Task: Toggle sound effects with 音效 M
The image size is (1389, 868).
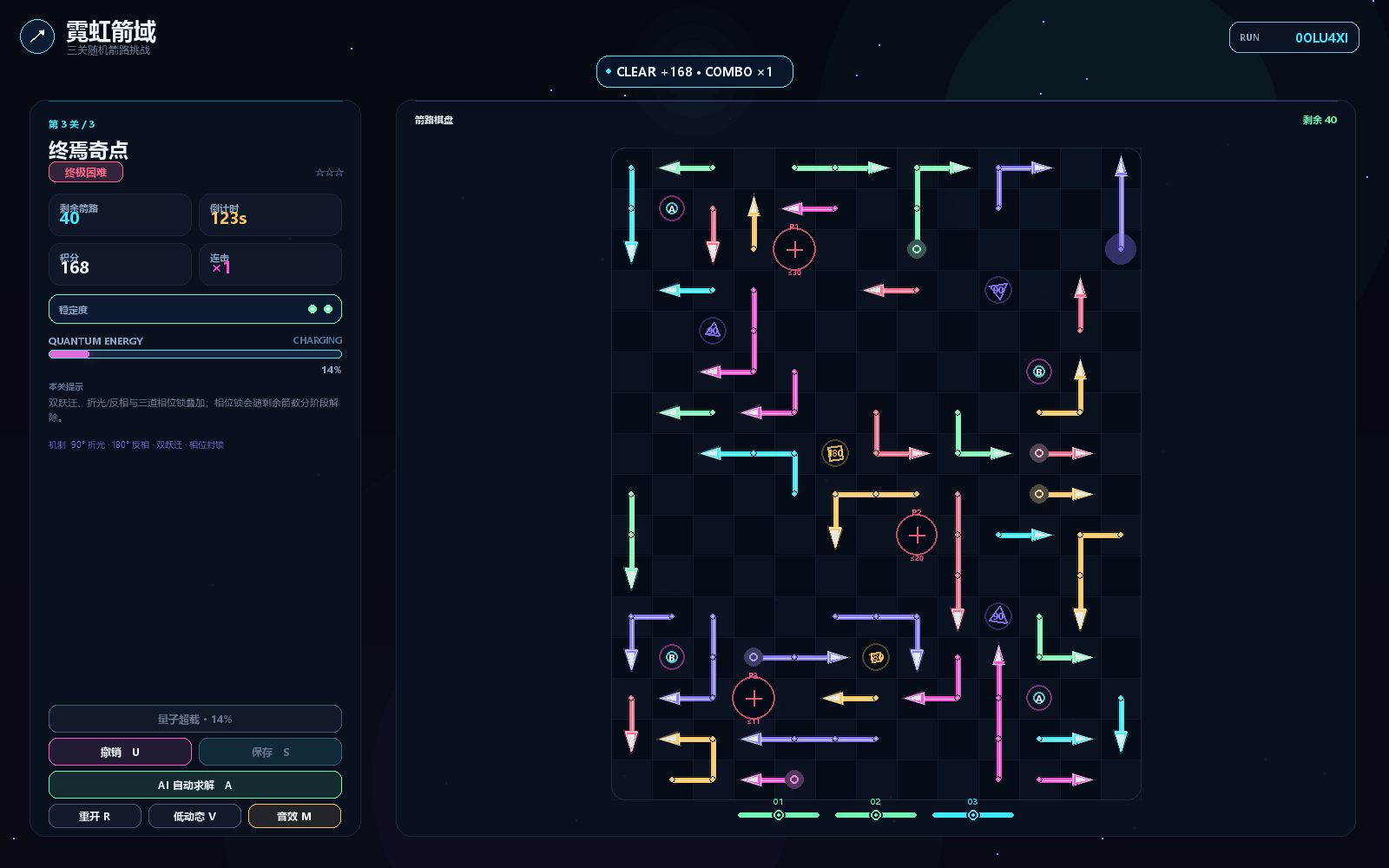Action: [x=294, y=816]
